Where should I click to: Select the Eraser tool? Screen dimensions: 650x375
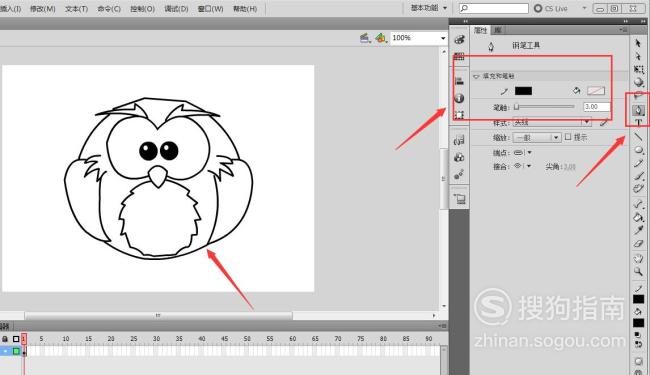(638, 244)
